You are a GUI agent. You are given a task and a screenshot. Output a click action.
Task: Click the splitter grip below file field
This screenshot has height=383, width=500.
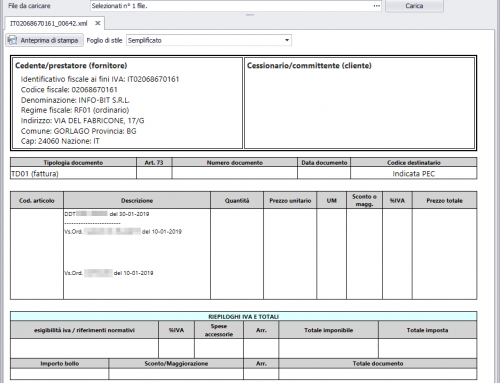(250, 15)
